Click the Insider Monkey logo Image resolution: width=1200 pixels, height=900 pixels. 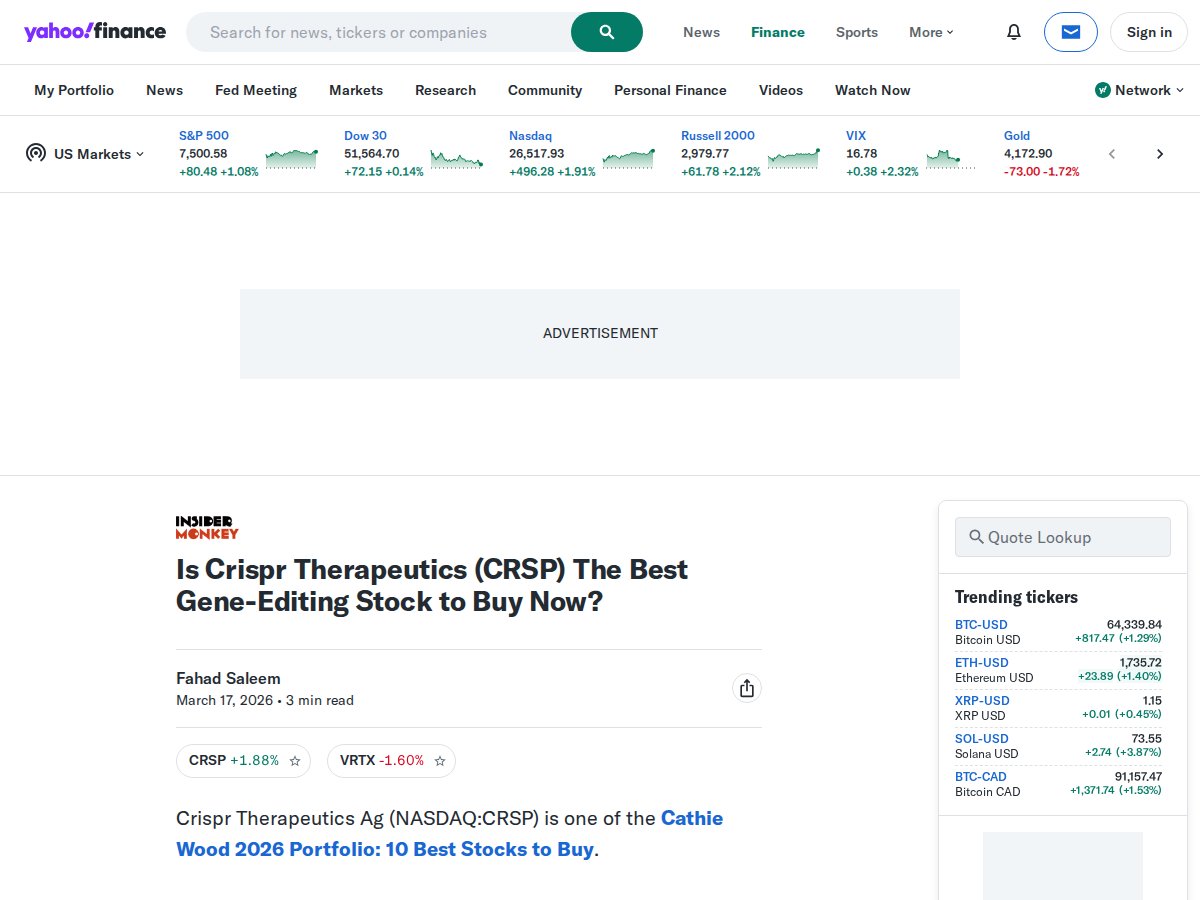coord(207,528)
